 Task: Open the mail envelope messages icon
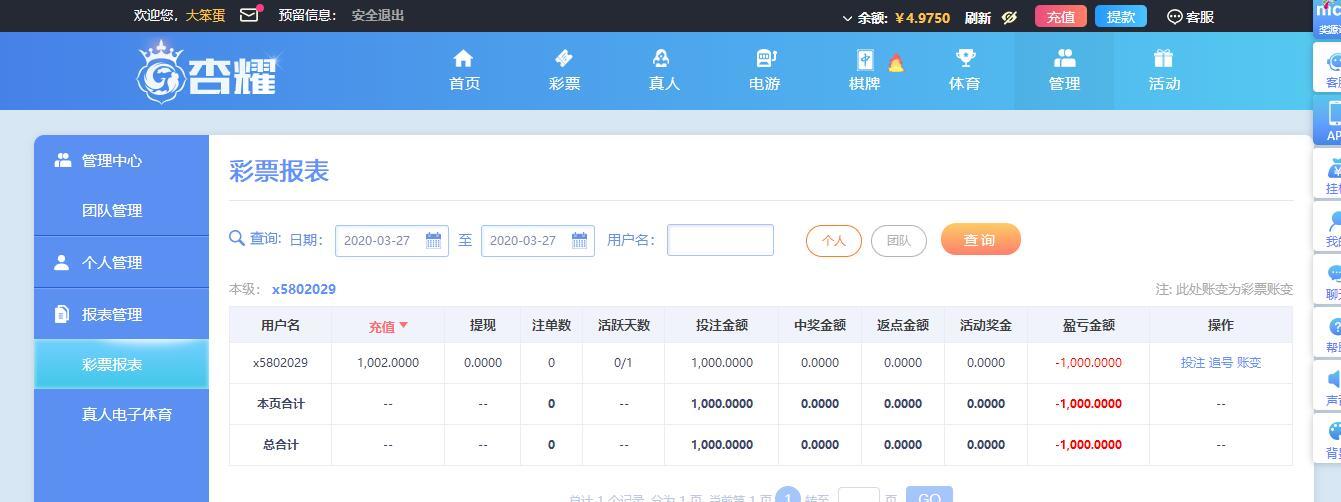pyautogui.click(x=249, y=16)
